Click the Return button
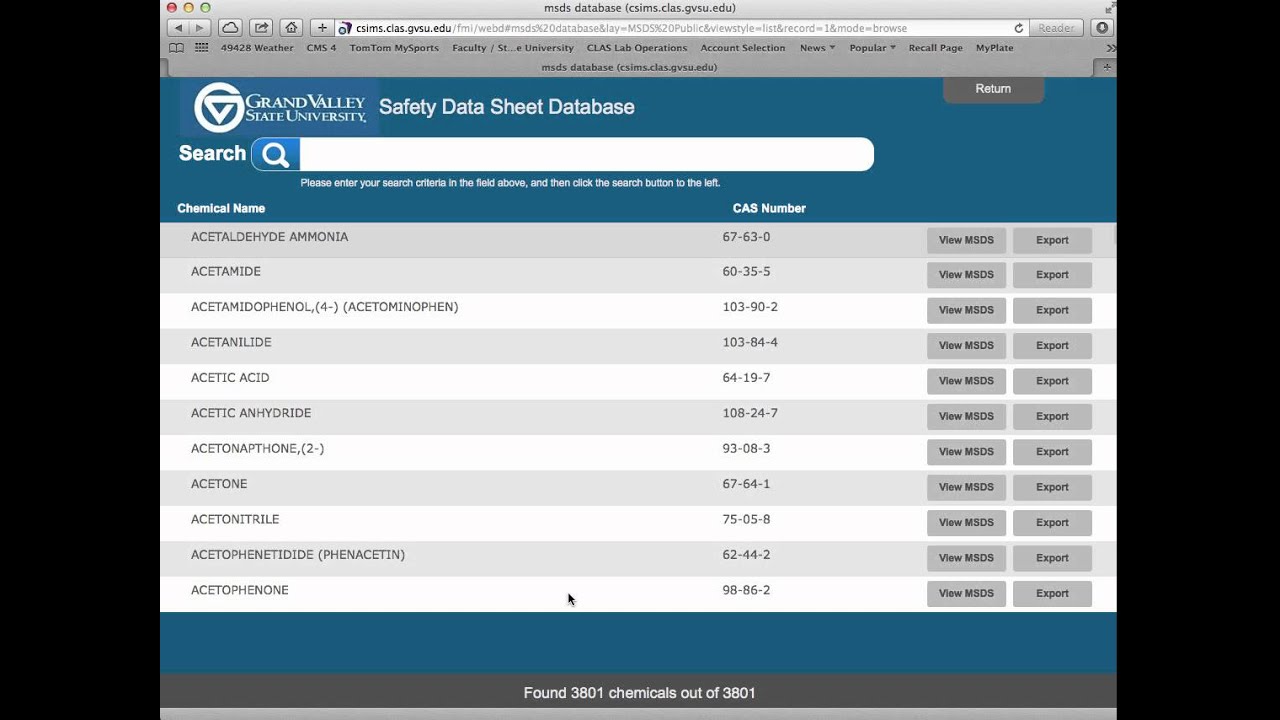The image size is (1280, 720). tap(993, 89)
